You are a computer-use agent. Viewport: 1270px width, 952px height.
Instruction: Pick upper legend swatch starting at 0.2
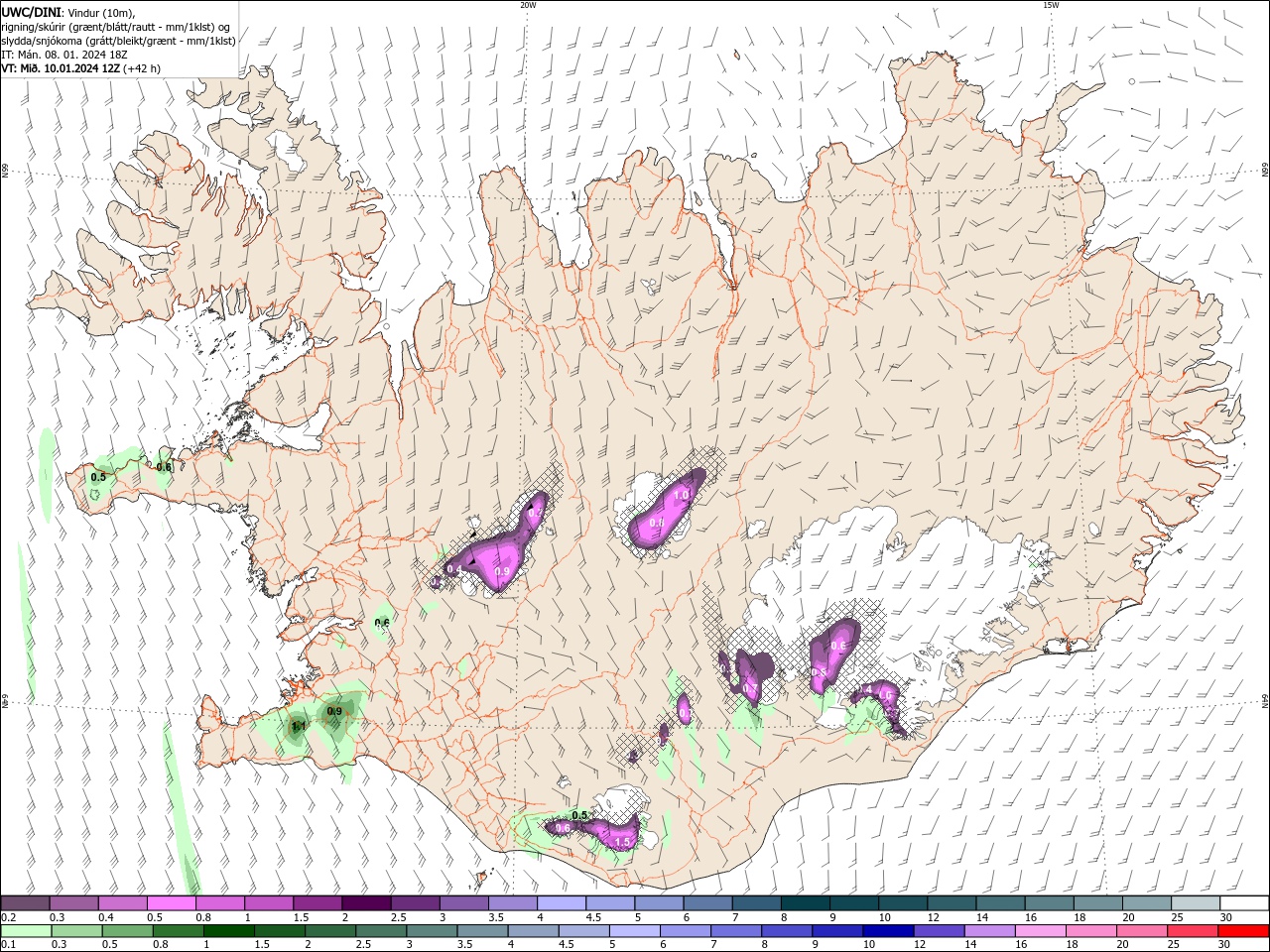[25, 903]
